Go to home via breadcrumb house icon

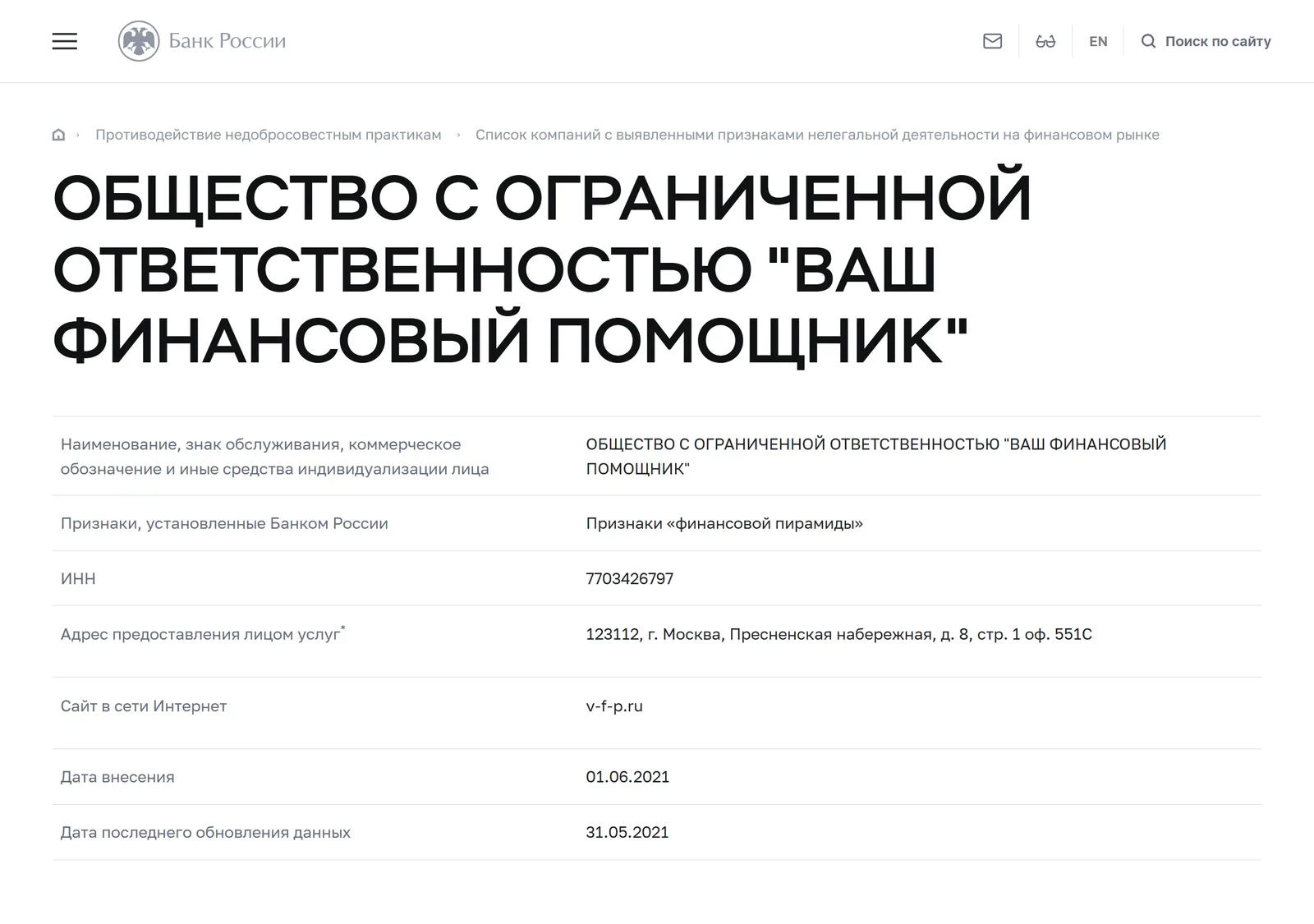(58, 135)
